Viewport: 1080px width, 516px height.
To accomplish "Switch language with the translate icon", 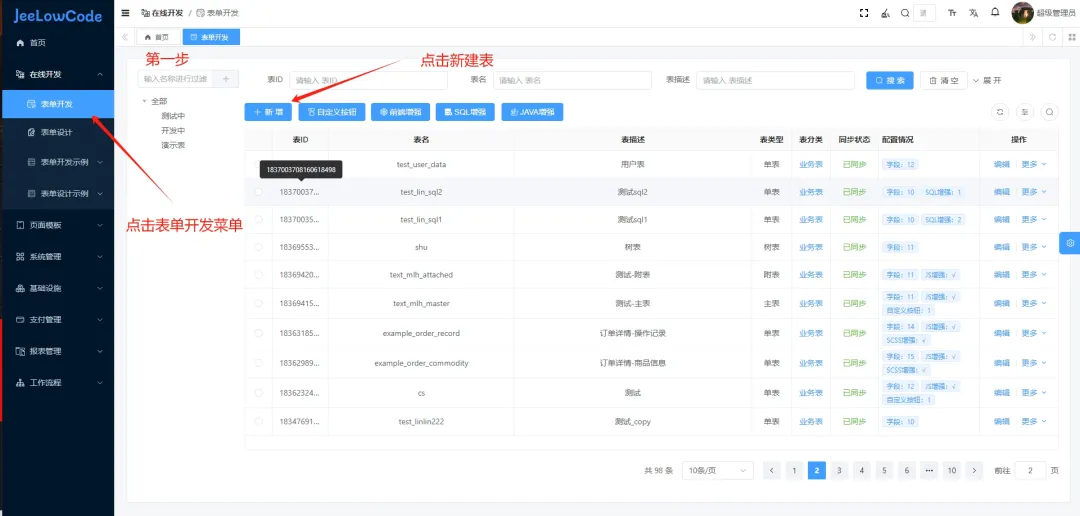I will tap(973, 12).
